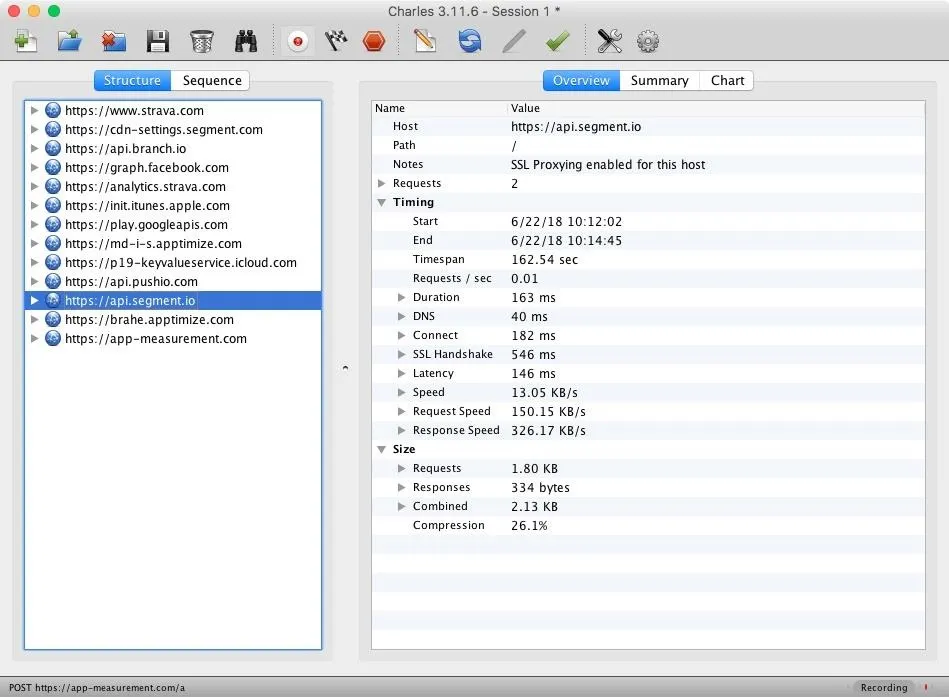Open the Chart tab
Screen dimensions: 949x697
click(727, 80)
